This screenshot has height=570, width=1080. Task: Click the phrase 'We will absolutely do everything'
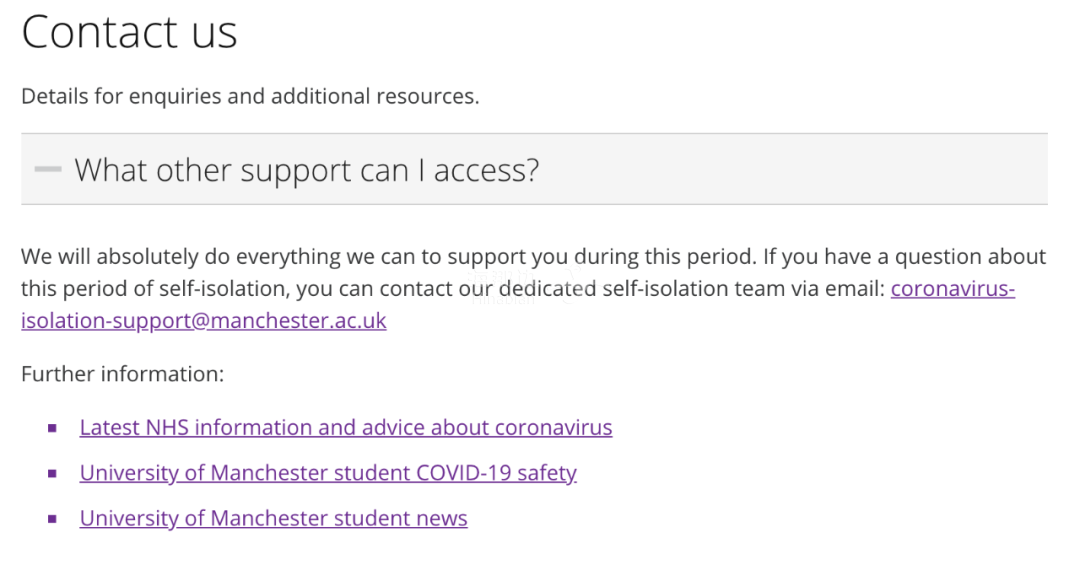tap(181, 257)
